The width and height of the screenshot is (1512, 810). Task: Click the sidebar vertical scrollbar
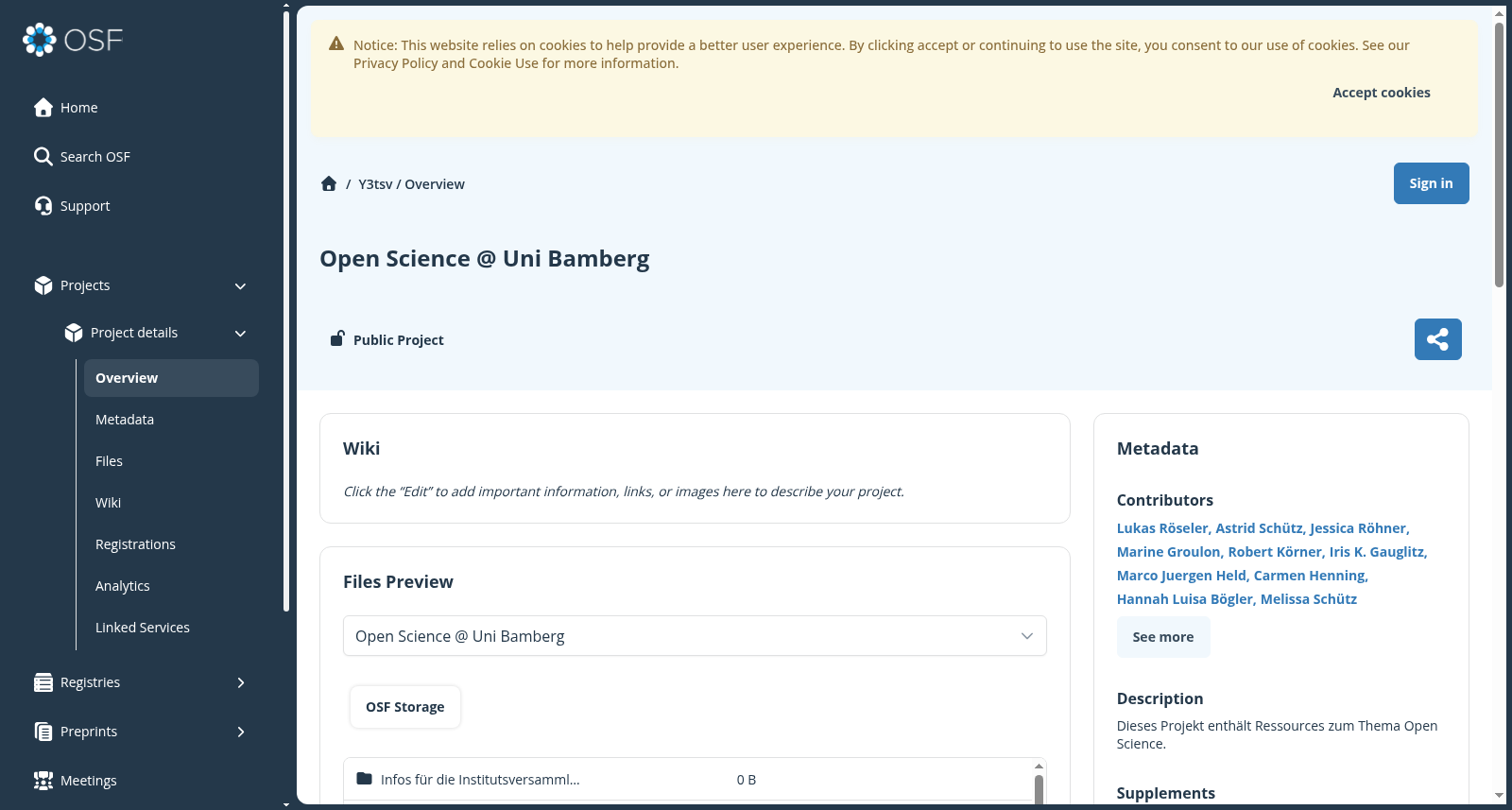pyautogui.click(x=286, y=312)
